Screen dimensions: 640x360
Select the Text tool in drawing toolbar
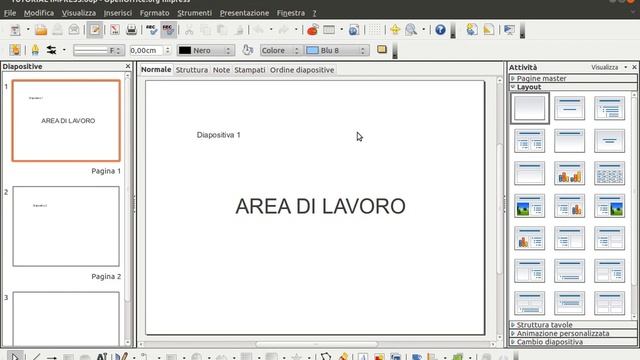(102, 356)
